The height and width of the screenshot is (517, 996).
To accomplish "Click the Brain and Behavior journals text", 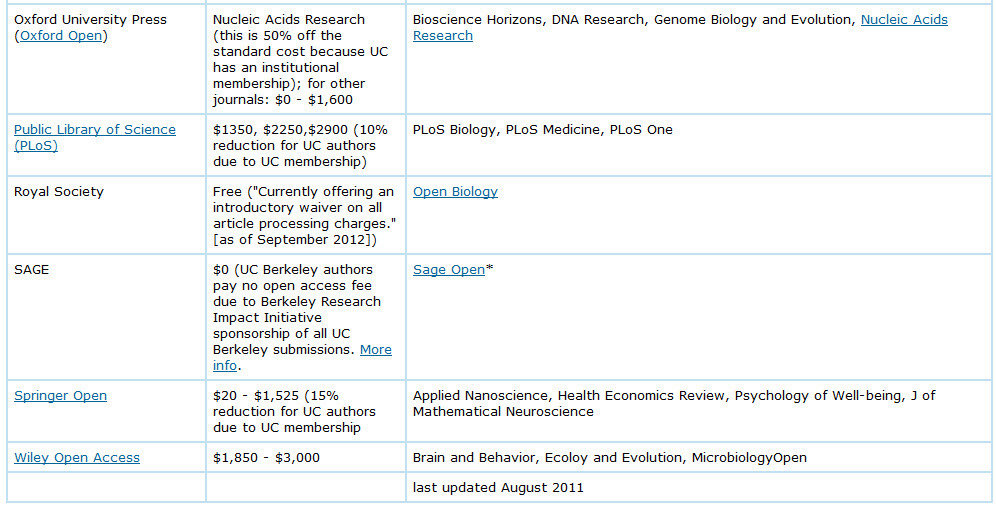I will click(x=610, y=458).
